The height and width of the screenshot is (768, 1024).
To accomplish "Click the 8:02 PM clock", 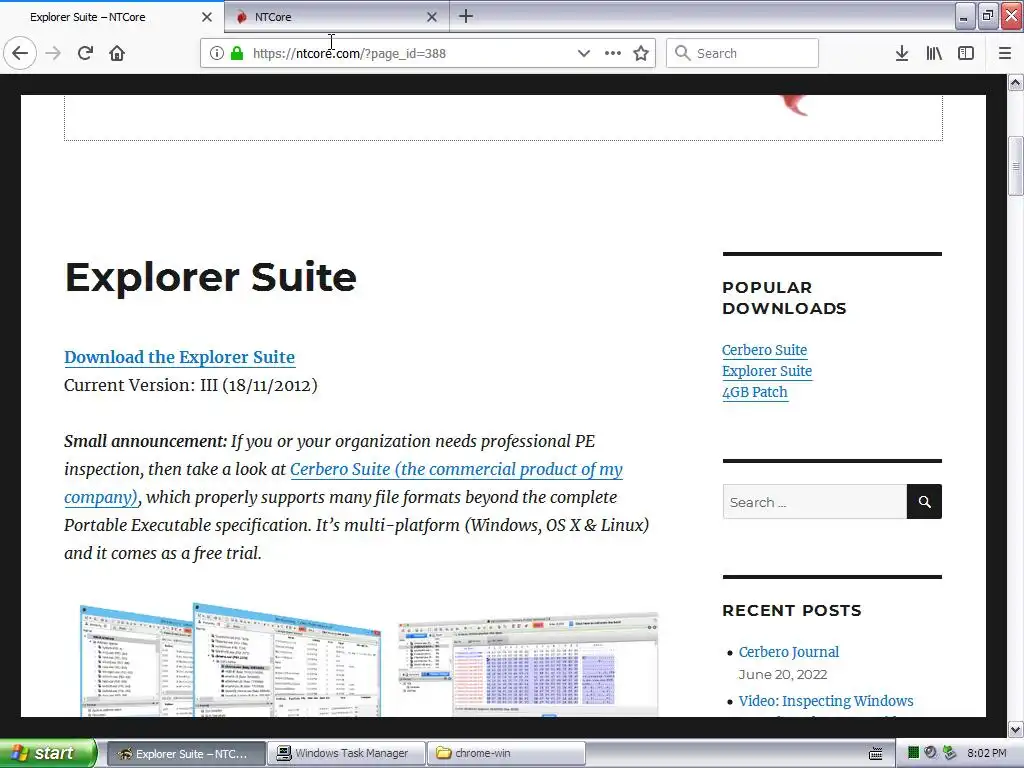I will tap(987, 754).
